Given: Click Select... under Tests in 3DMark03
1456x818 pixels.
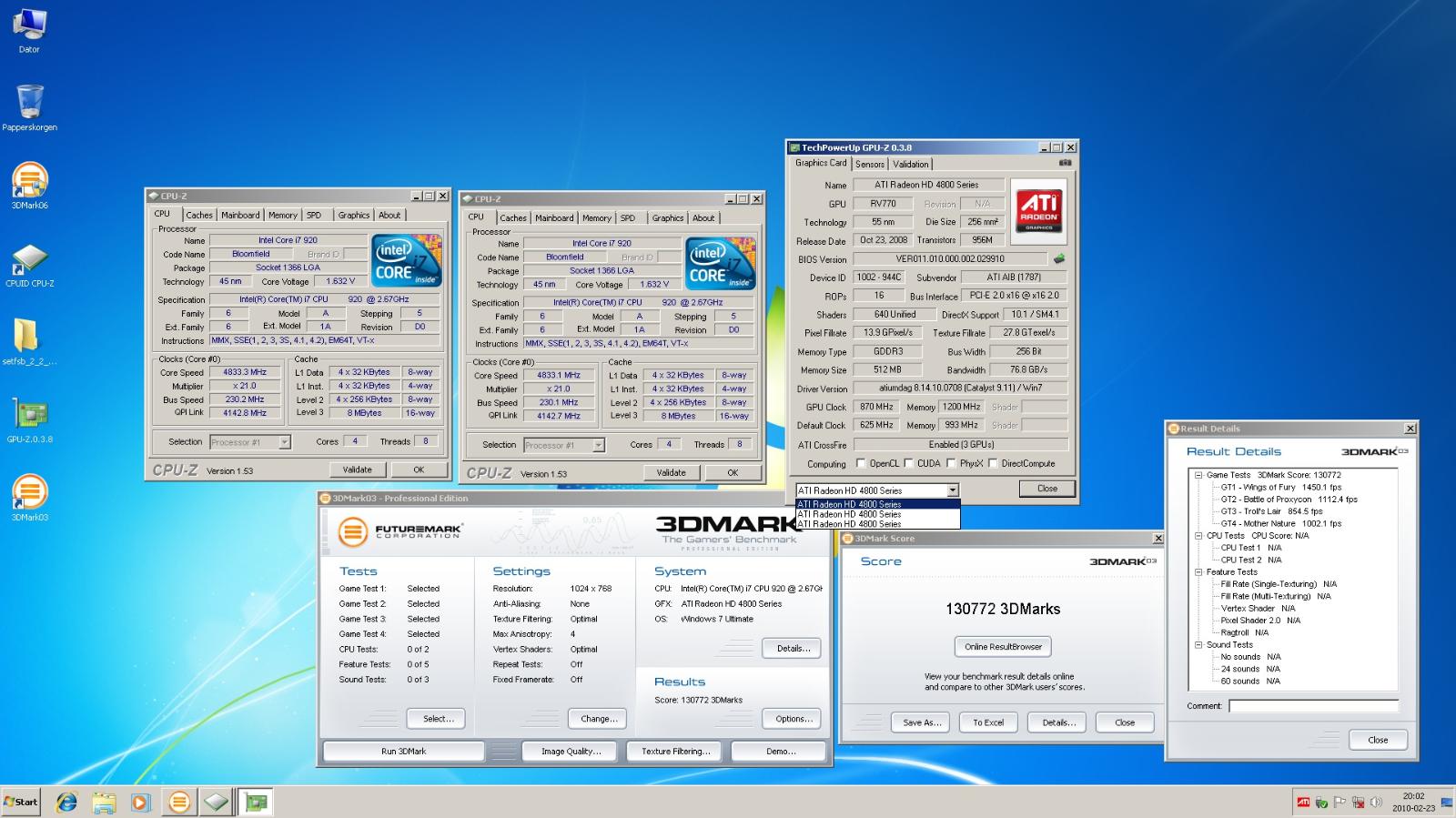Looking at the screenshot, I should [x=438, y=719].
